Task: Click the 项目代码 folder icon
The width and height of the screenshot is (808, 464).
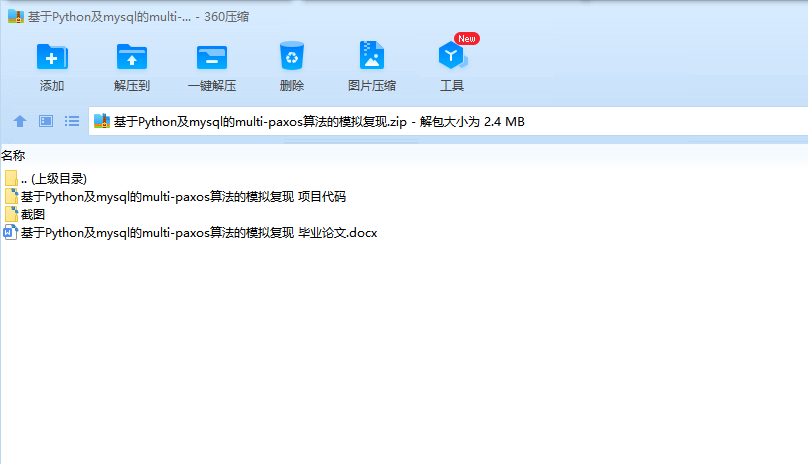Action: 11,196
